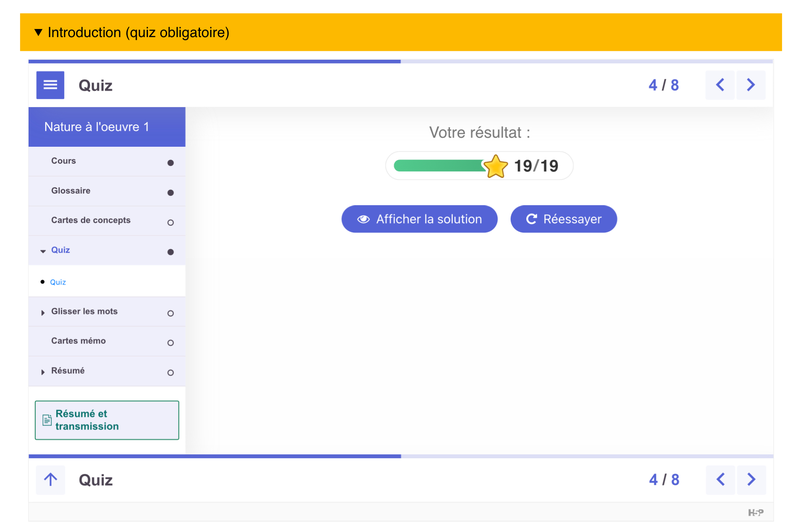Toggle the hamburger menu in top bar
This screenshot has width=800, height=523.
pos(50,85)
